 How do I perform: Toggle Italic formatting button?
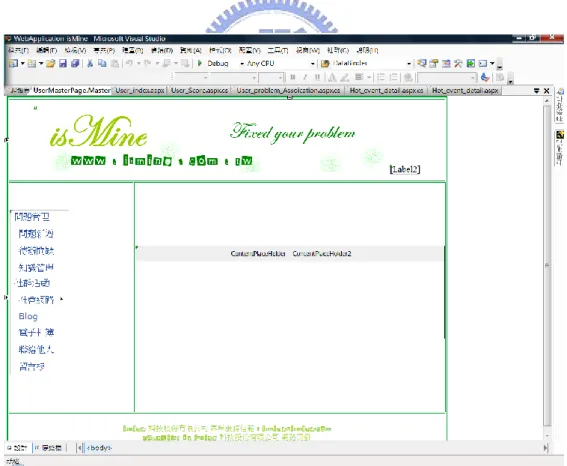305,77
